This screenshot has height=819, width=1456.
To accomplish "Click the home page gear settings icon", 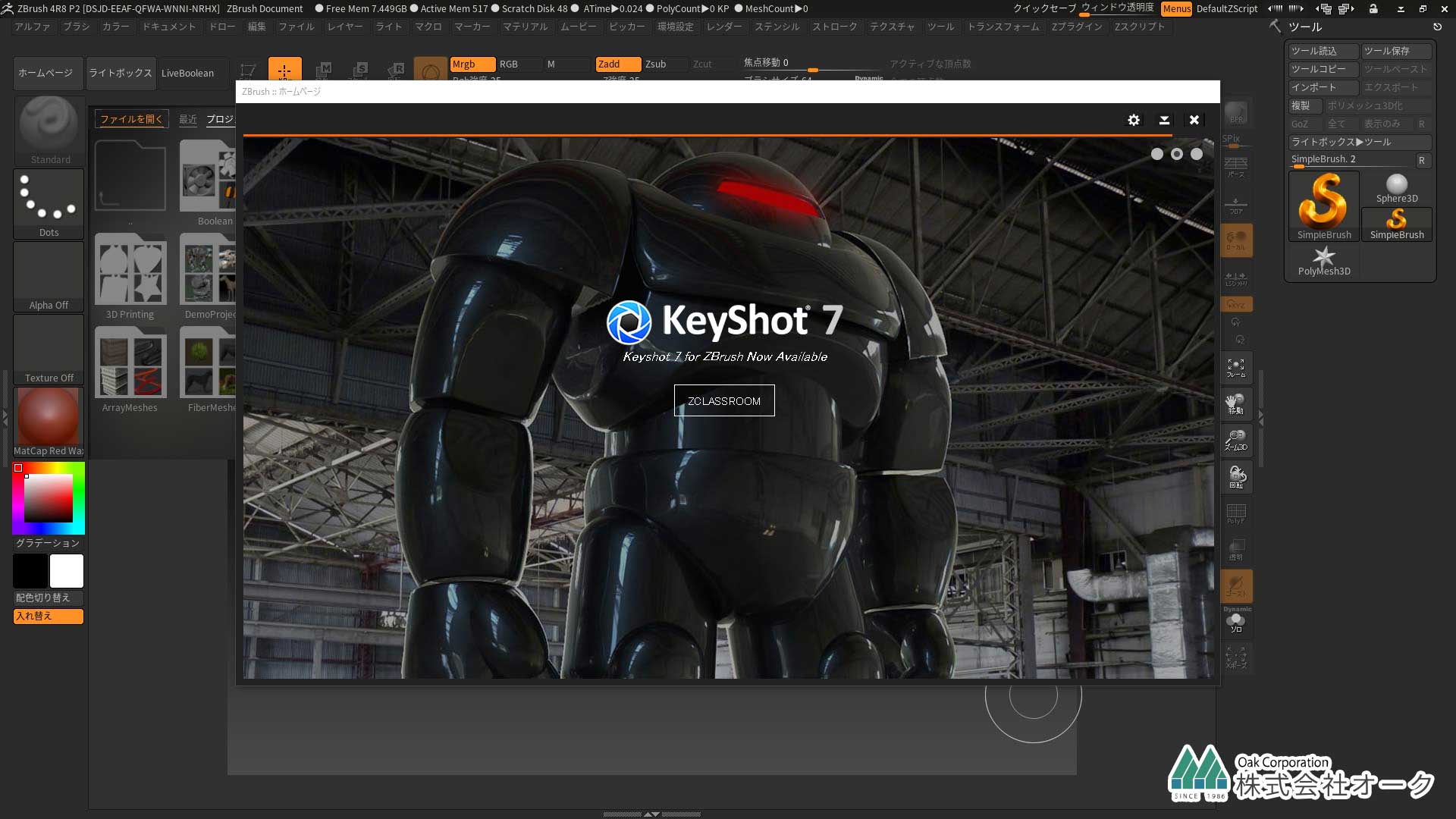I will [1134, 120].
